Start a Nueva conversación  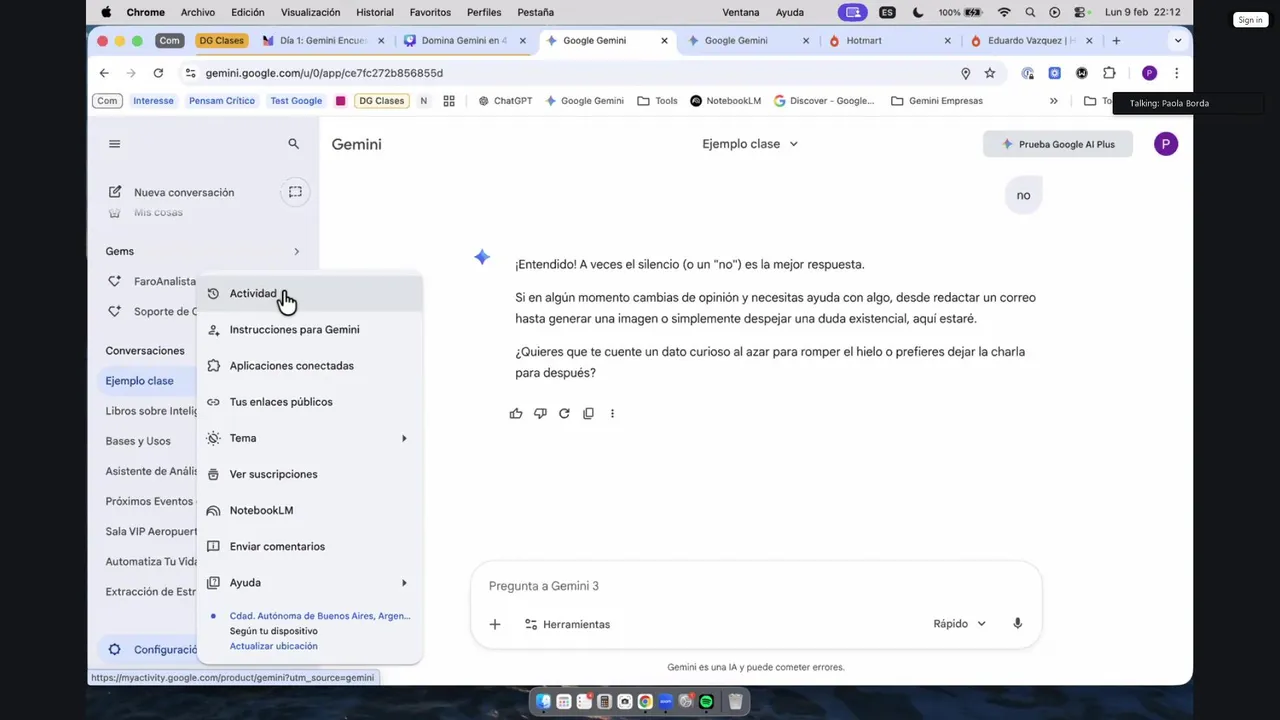click(x=184, y=192)
